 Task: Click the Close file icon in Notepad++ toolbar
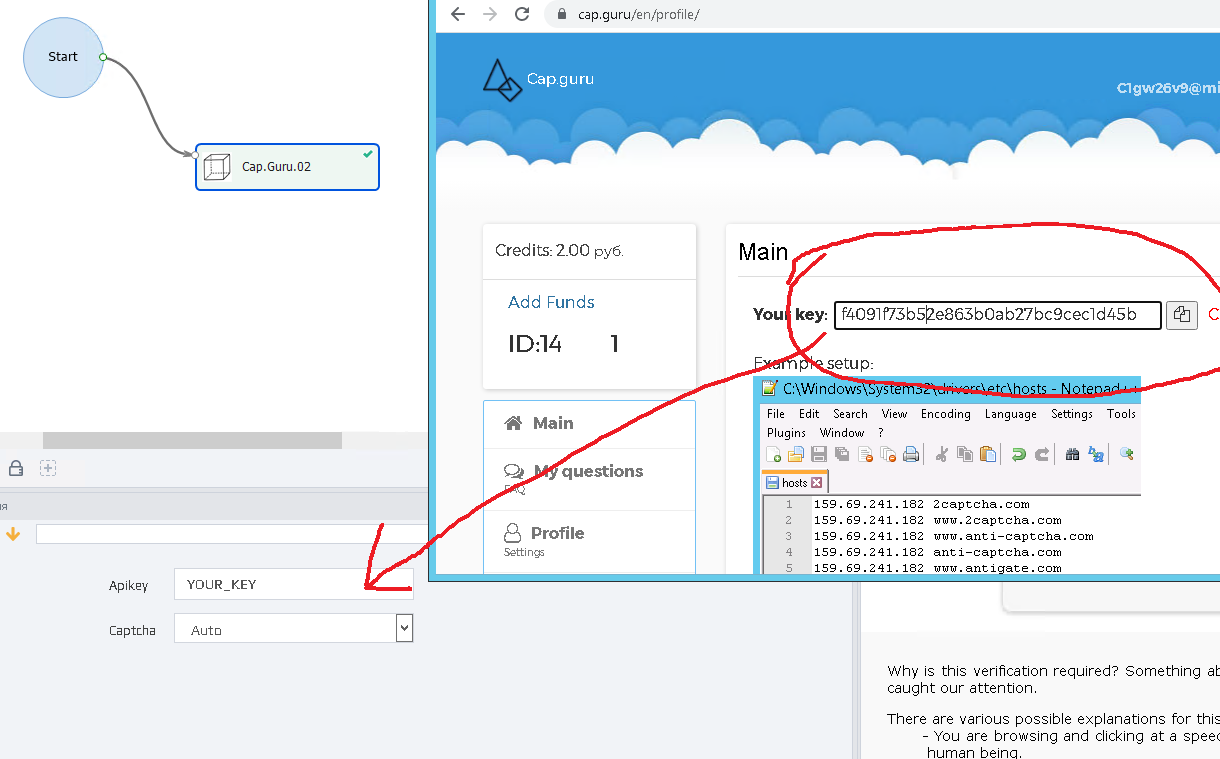pyautogui.click(x=865, y=455)
